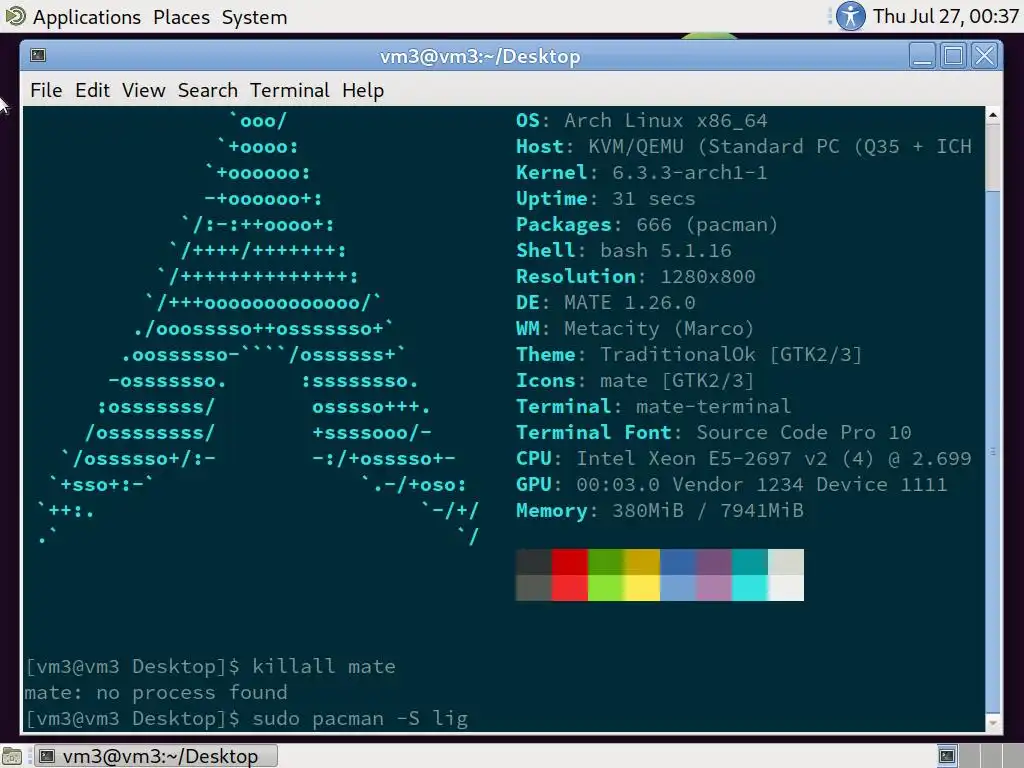Open the Search menu
This screenshot has height=768, width=1024.
coord(208,90)
